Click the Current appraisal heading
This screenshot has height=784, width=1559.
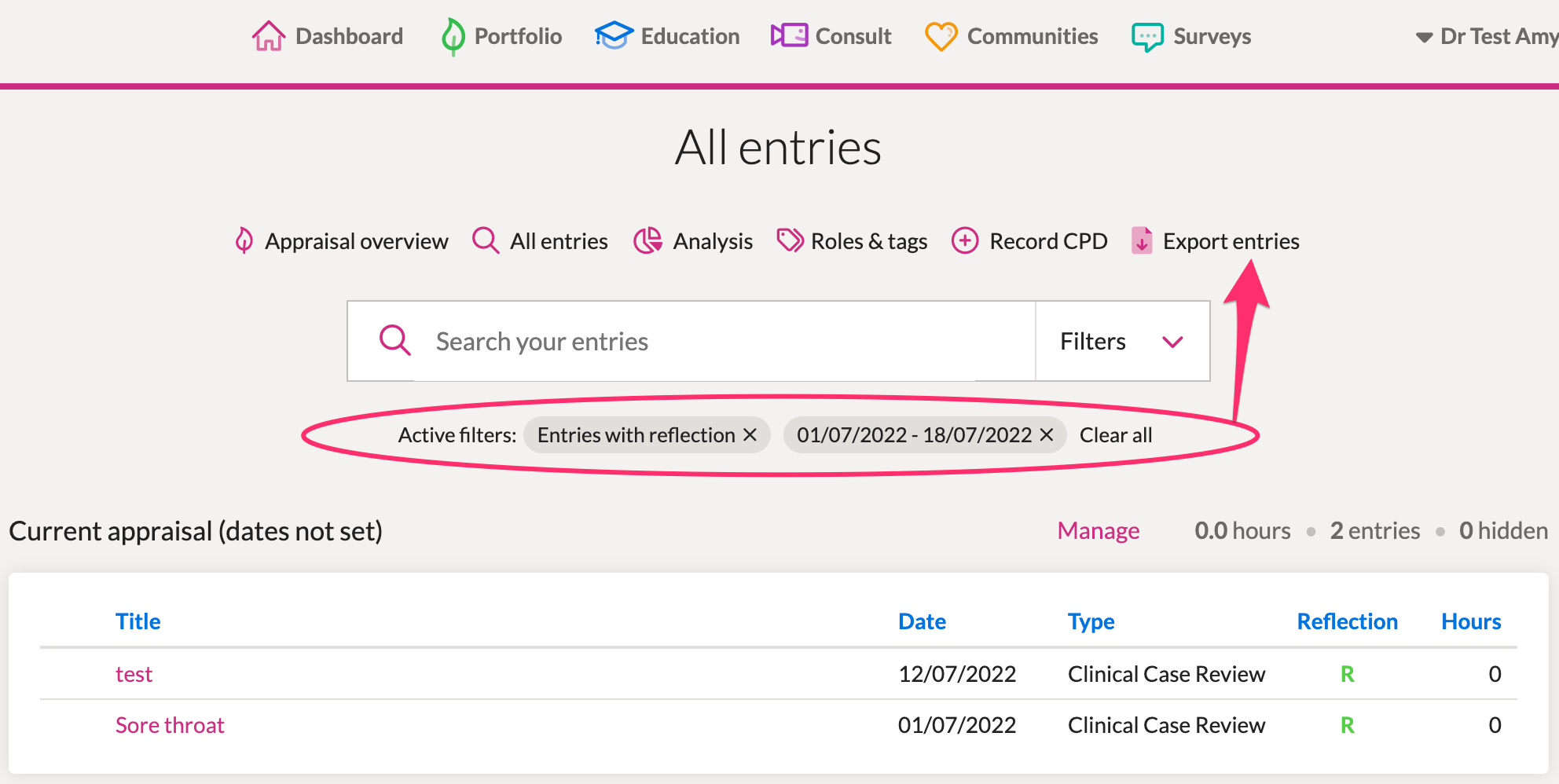[x=196, y=531]
